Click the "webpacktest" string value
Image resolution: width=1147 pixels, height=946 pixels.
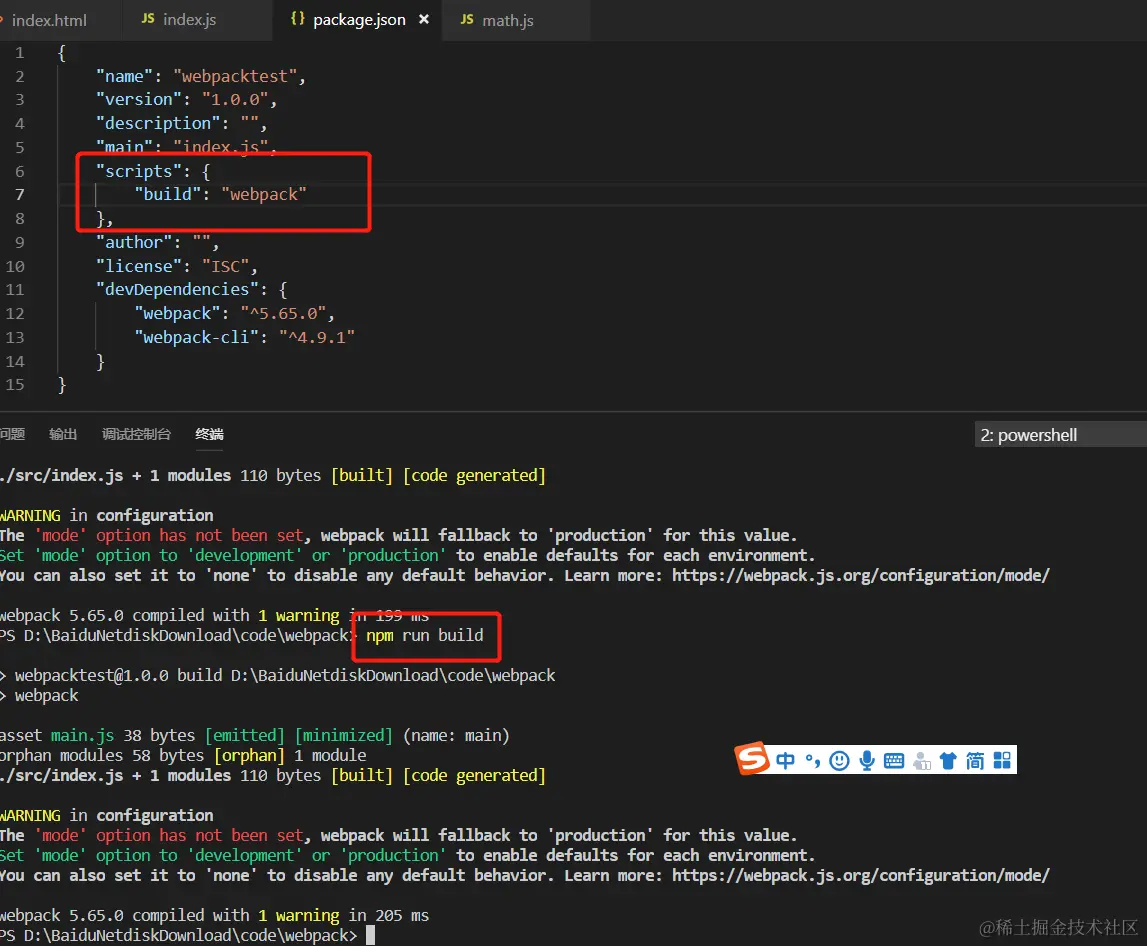point(235,76)
